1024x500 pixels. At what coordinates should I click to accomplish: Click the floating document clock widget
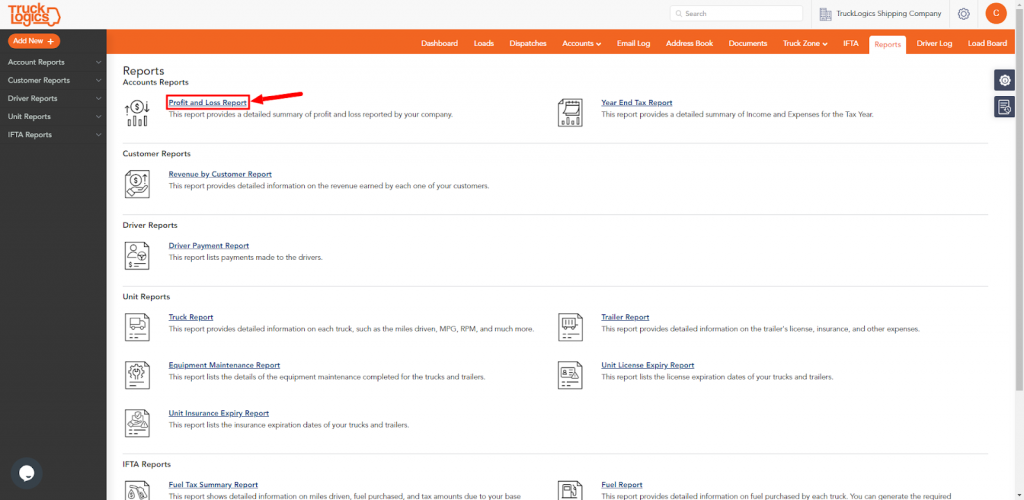1004,106
